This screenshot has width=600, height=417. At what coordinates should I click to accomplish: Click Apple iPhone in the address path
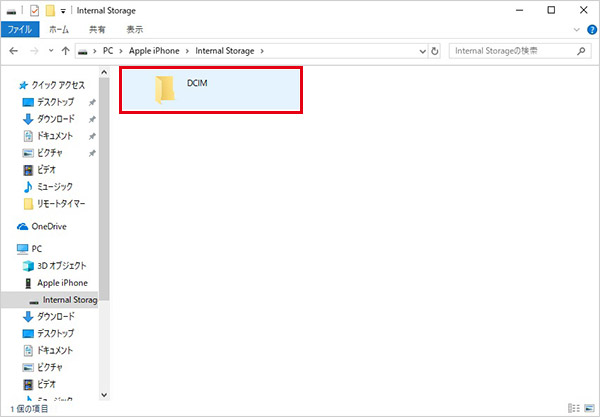click(154, 51)
